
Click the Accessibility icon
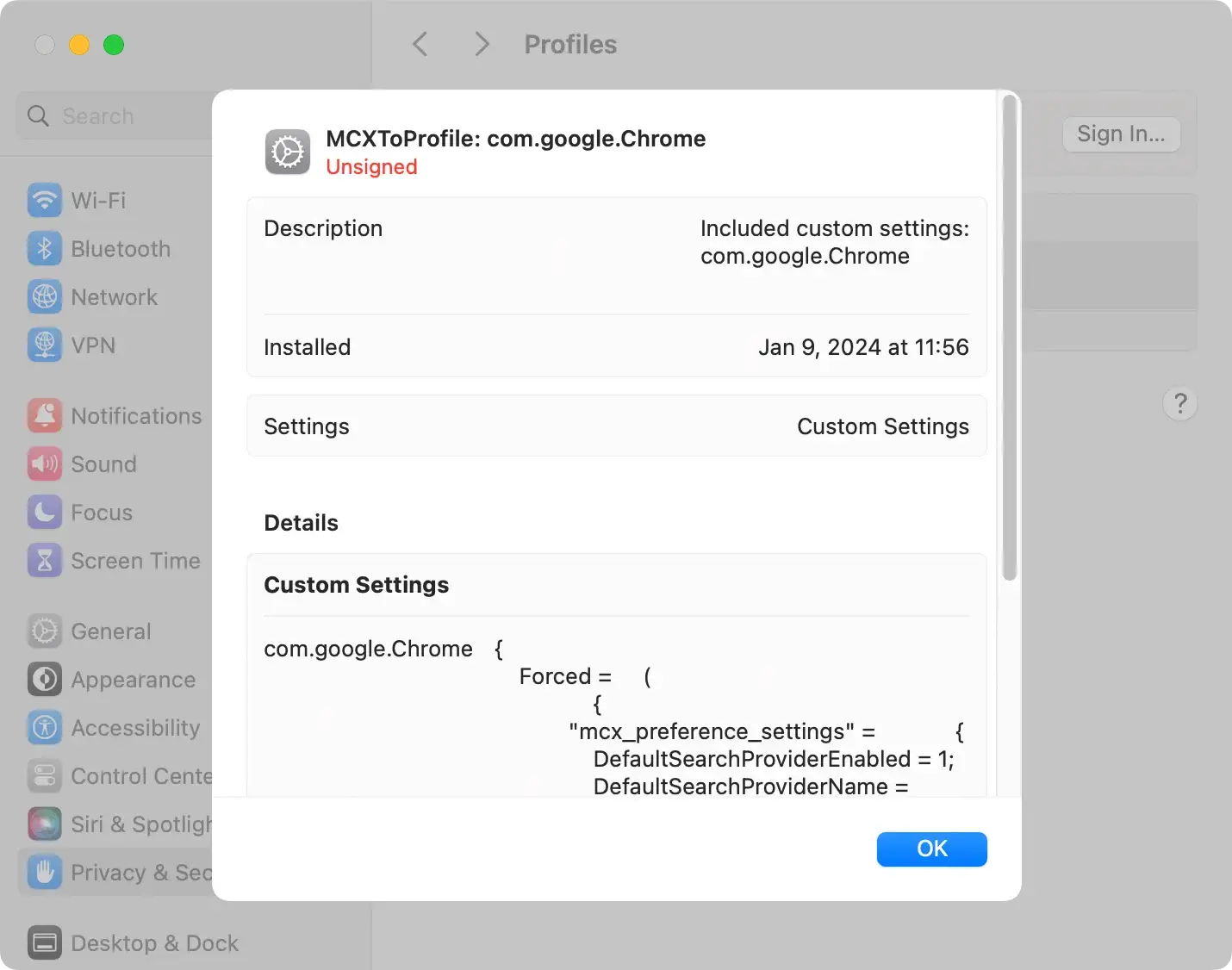45,728
